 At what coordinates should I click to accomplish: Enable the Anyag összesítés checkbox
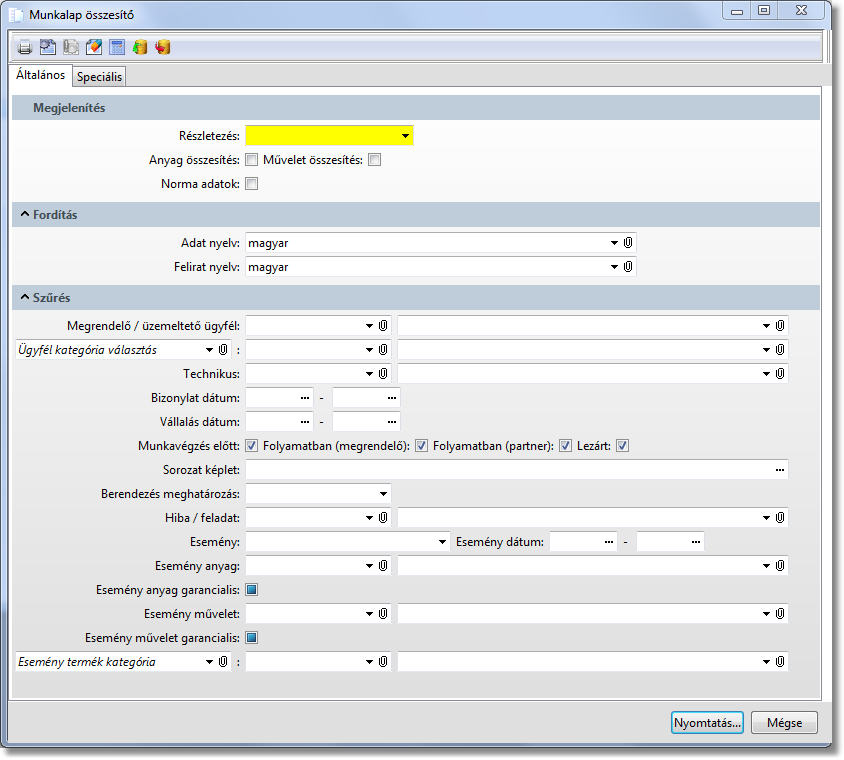252,160
